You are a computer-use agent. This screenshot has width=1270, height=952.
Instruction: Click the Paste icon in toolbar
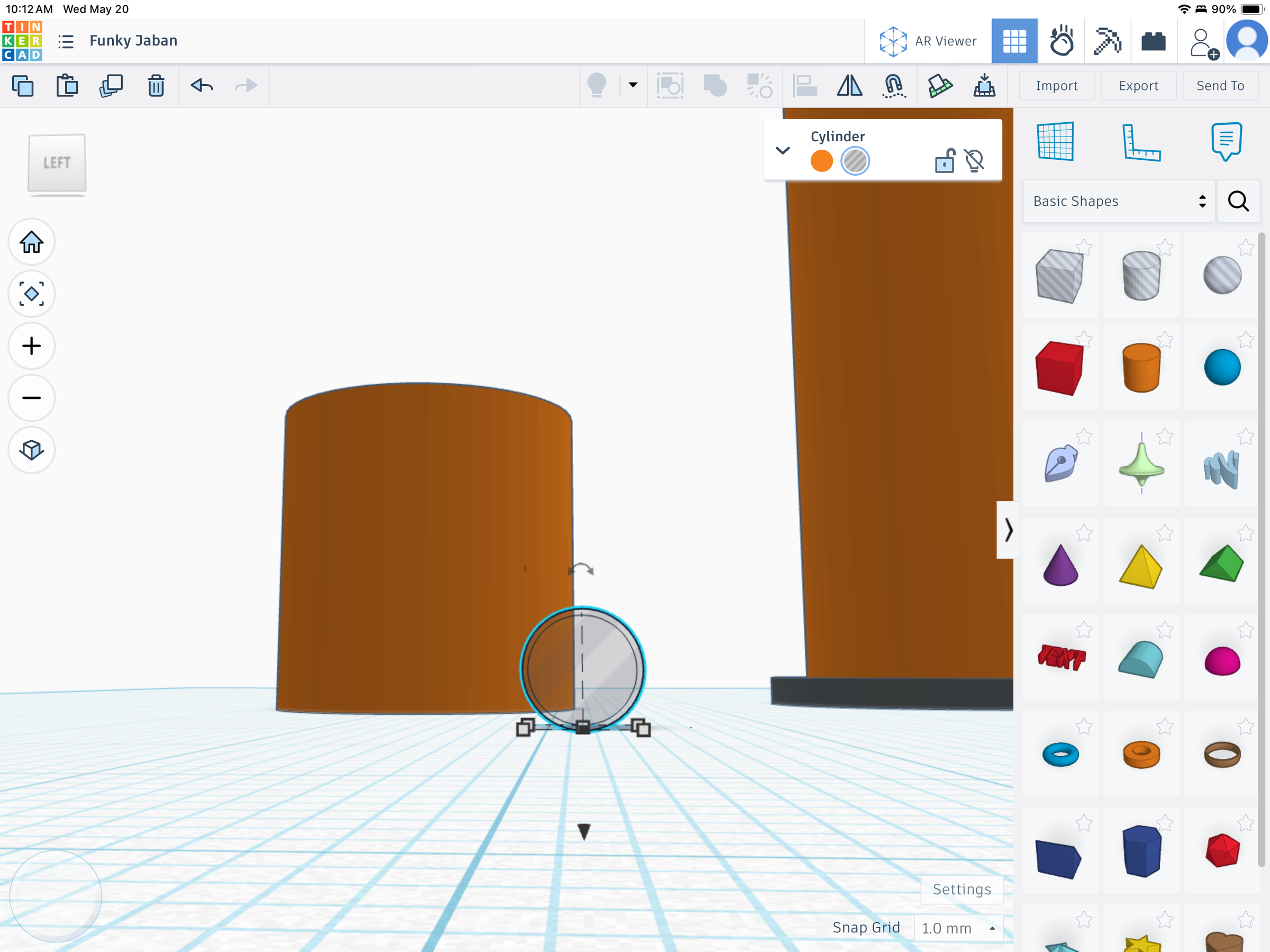(x=67, y=86)
